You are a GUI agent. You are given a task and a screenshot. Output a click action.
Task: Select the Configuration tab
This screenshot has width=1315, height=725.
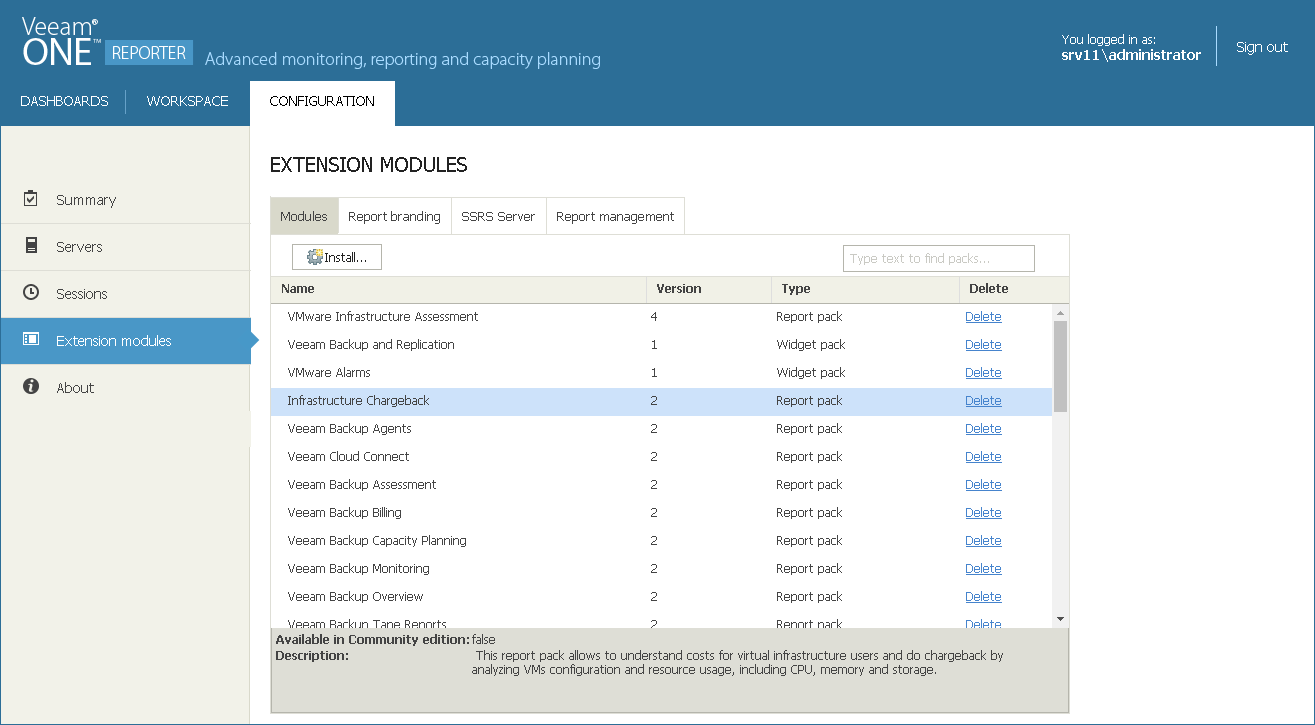click(322, 102)
